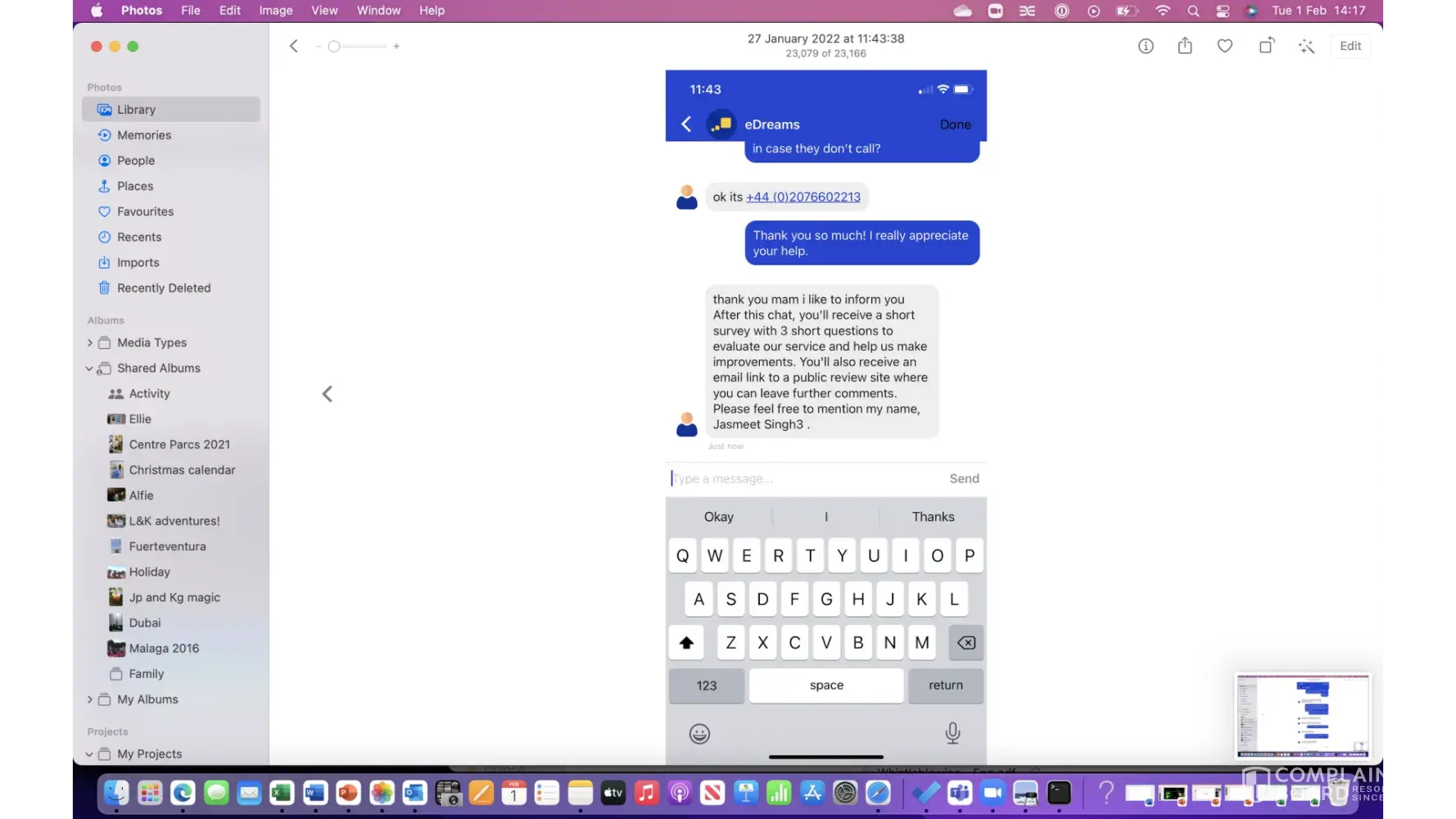Open the Christmas calendar album
Screen dimensions: 1456x819
point(171,469)
